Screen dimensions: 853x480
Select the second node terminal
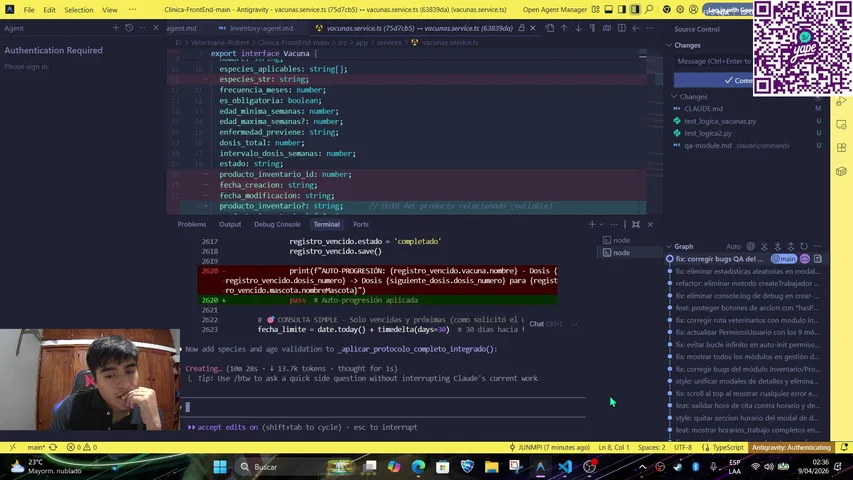click(617, 253)
